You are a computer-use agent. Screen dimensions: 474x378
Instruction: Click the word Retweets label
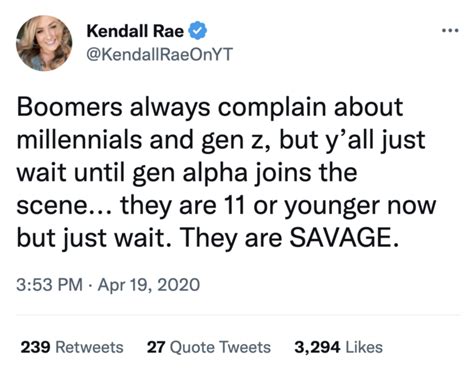[89, 347]
